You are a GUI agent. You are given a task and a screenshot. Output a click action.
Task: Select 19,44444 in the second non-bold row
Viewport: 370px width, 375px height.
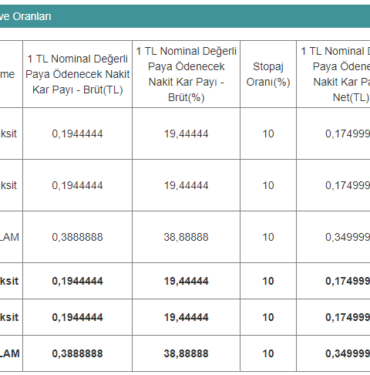coord(186,185)
